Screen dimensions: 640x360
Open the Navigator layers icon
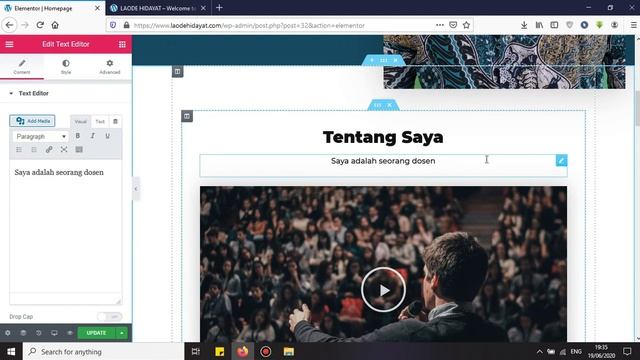pos(23,333)
